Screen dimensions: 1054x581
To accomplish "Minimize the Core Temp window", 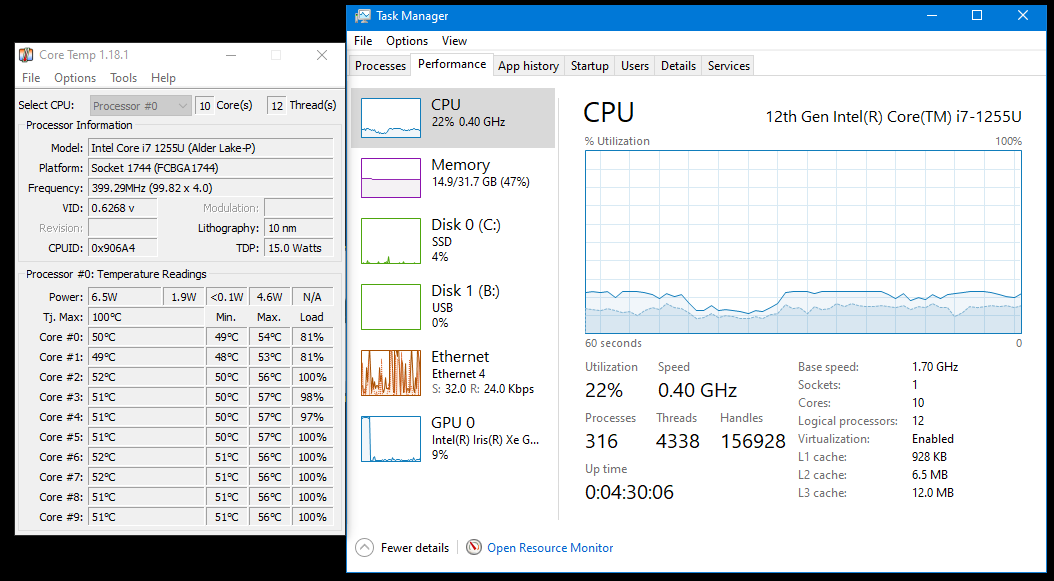I will (230, 55).
